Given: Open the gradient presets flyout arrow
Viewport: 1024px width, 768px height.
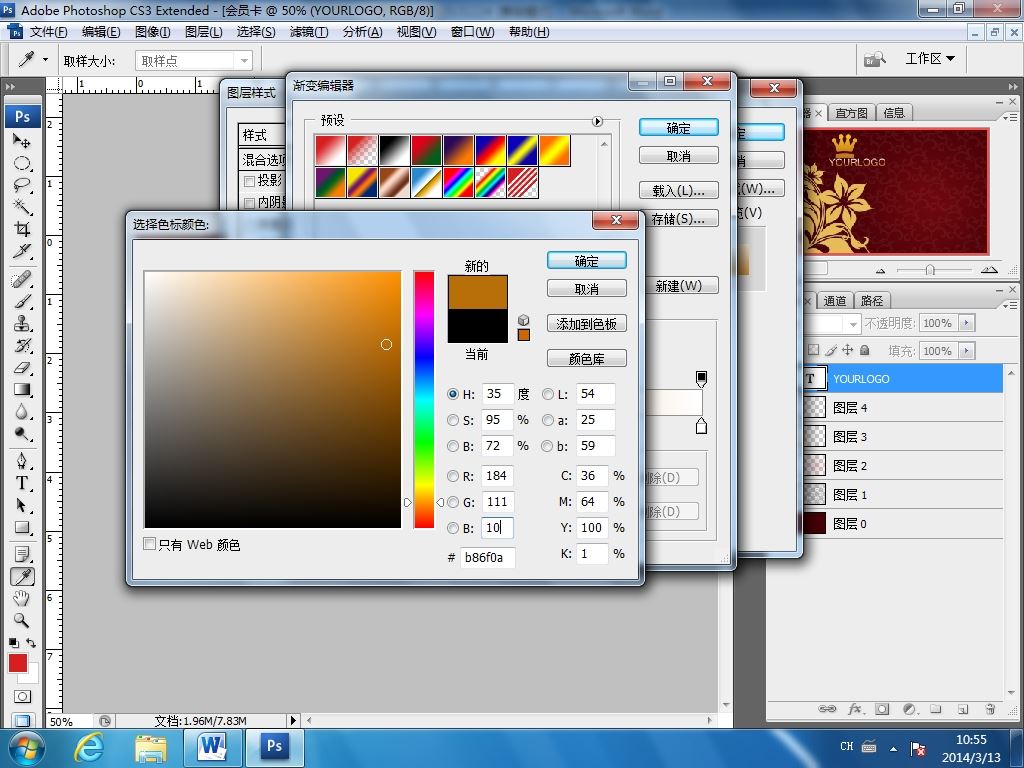Looking at the screenshot, I should 597,121.
